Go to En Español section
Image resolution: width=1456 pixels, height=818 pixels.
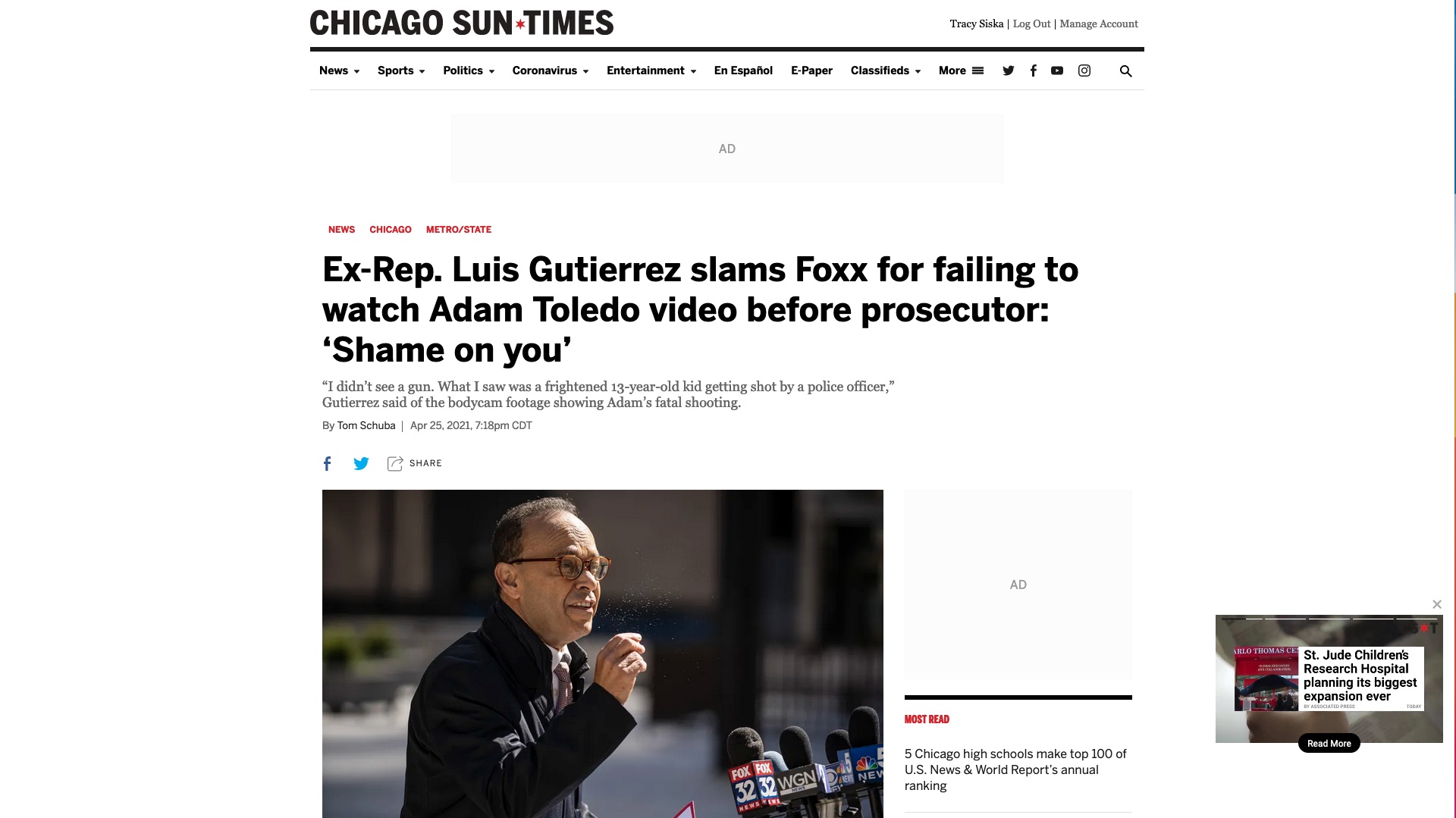[x=743, y=71]
